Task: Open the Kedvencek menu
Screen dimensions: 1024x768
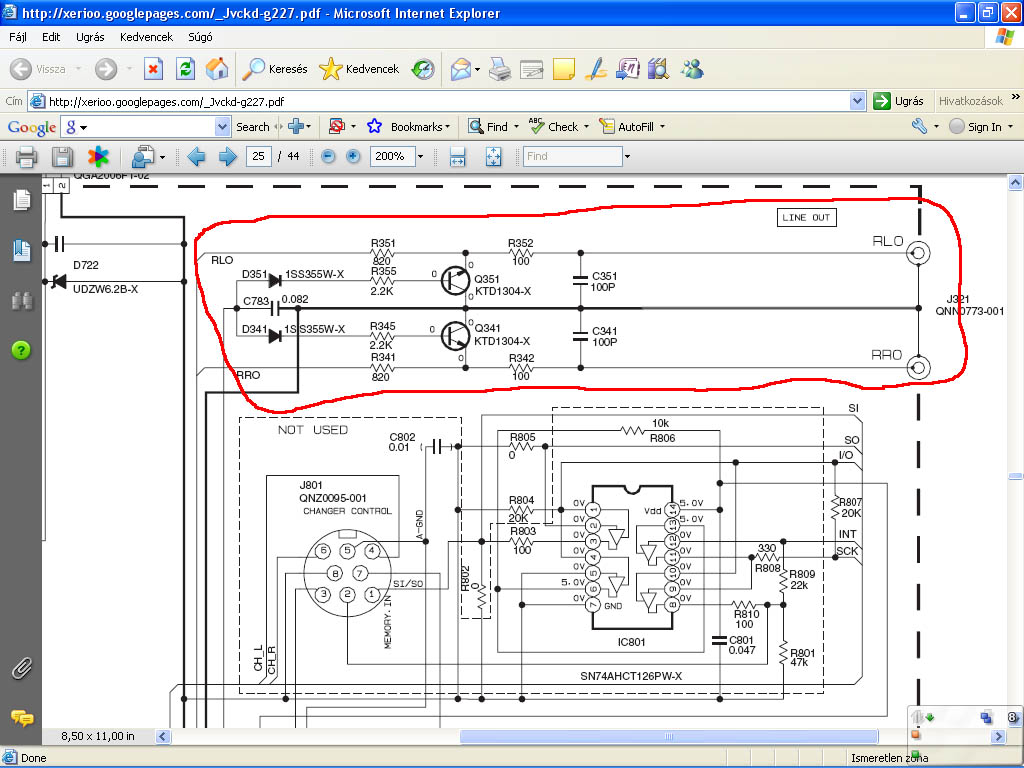Action: pyautogui.click(x=146, y=37)
